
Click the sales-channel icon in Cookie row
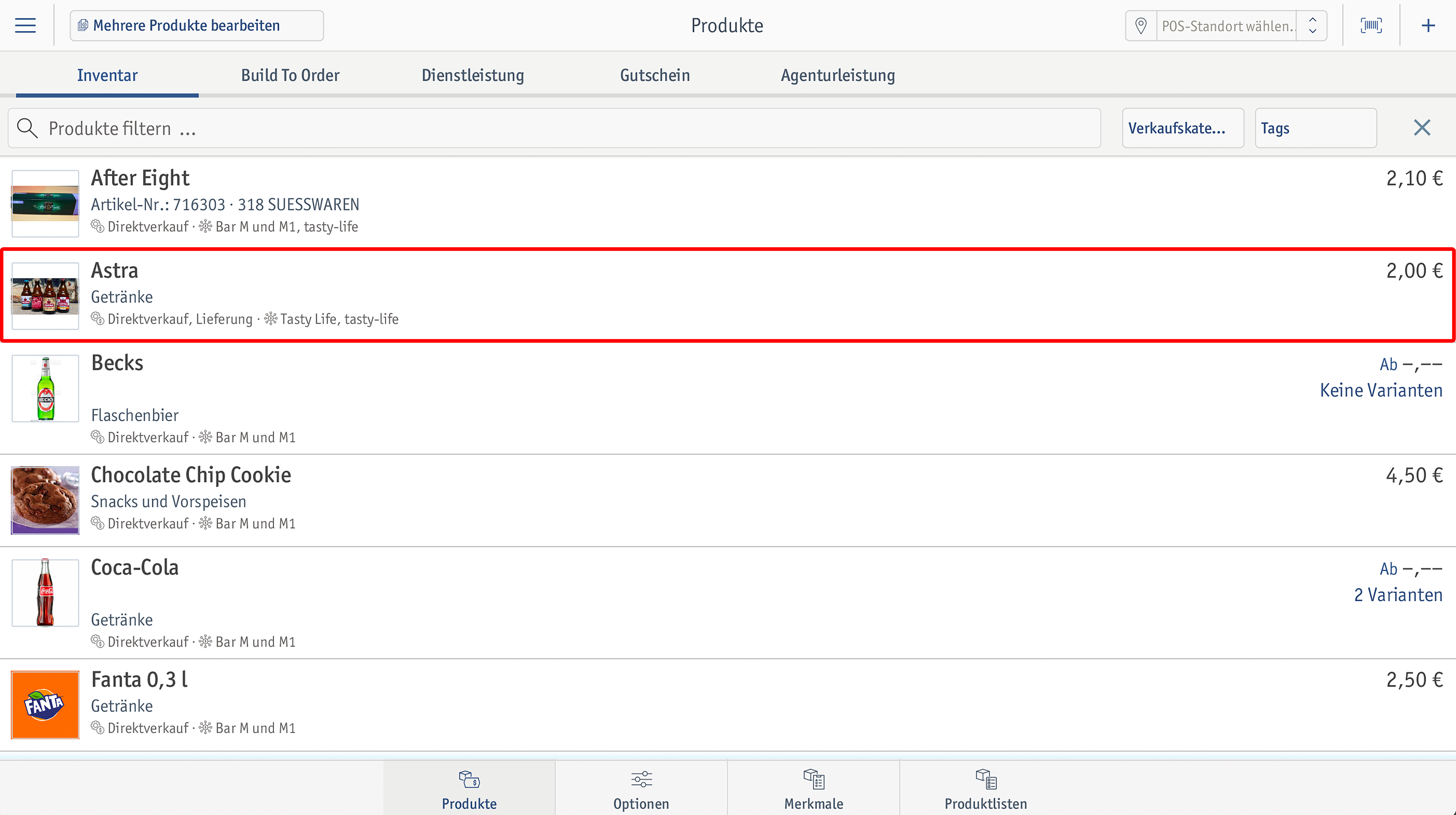[x=98, y=523]
